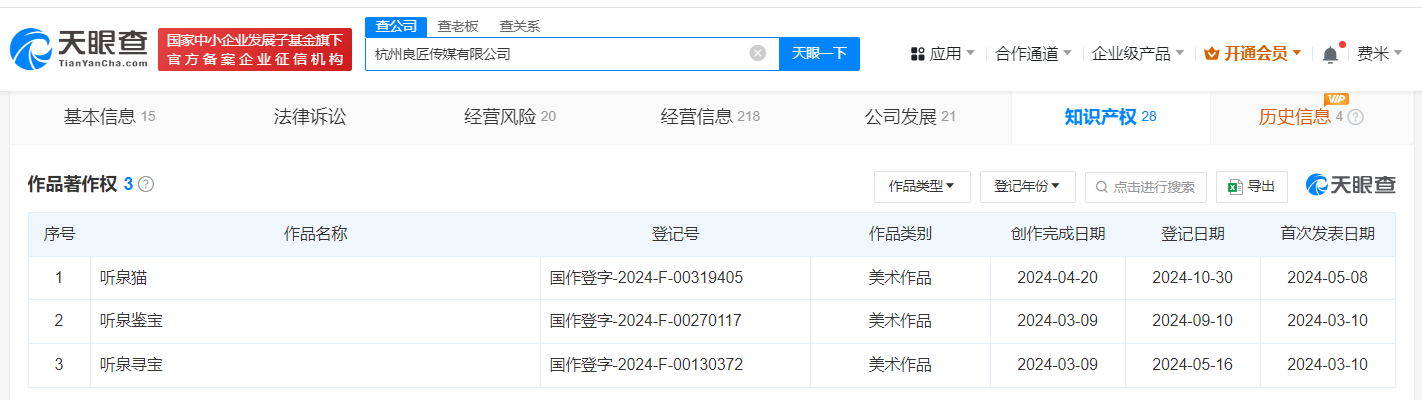Image resolution: width=1422 pixels, height=400 pixels.
Task: Click the 作品名称 column header
Action: 315,234
